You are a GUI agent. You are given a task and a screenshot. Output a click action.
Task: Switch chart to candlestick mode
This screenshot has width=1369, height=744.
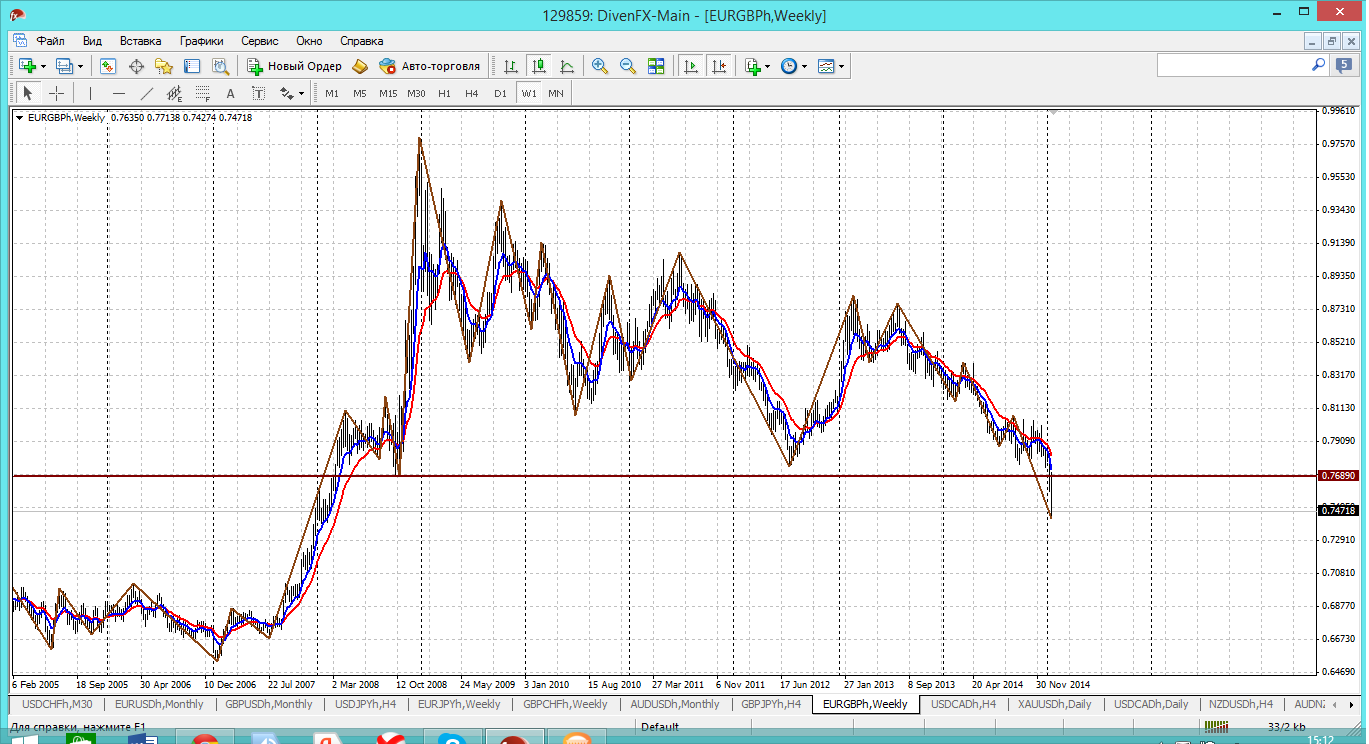click(539, 66)
